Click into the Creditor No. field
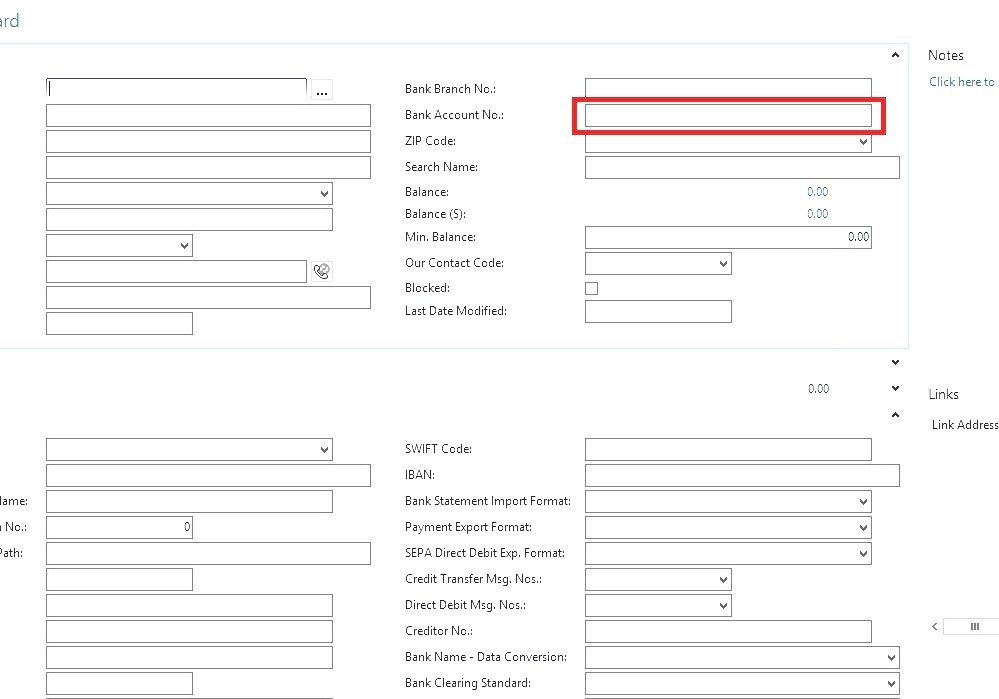The image size is (999, 699). [728, 631]
